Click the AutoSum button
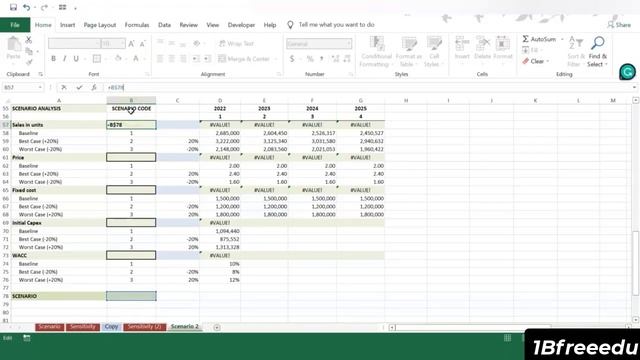Image resolution: width=640 pixels, height=360 pixels. tap(539, 39)
